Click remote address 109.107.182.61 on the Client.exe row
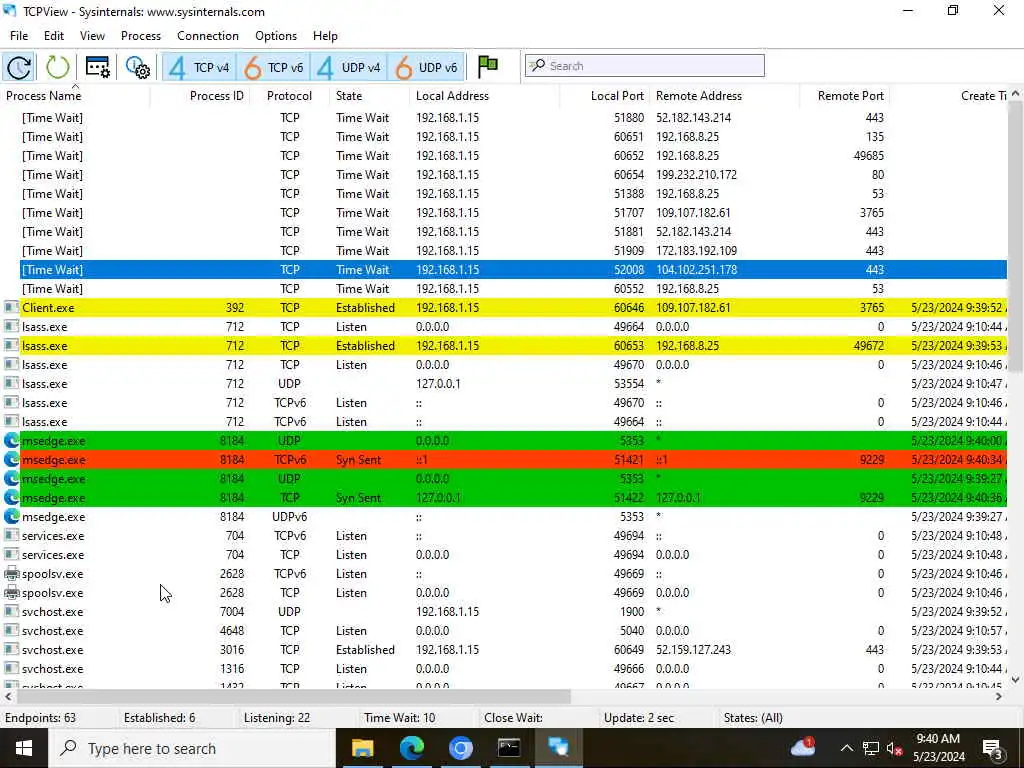Viewport: 1024px width, 768px height. (693, 308)
